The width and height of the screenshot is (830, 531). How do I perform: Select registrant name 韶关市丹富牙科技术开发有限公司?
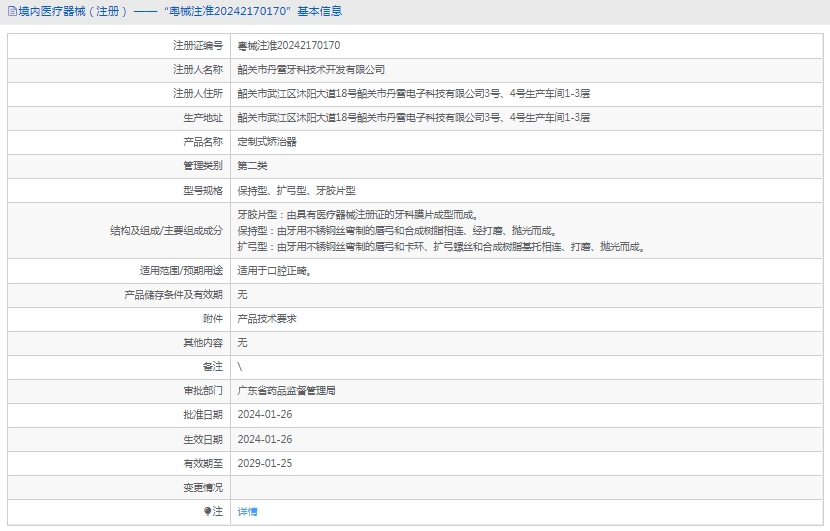(311, 70)
